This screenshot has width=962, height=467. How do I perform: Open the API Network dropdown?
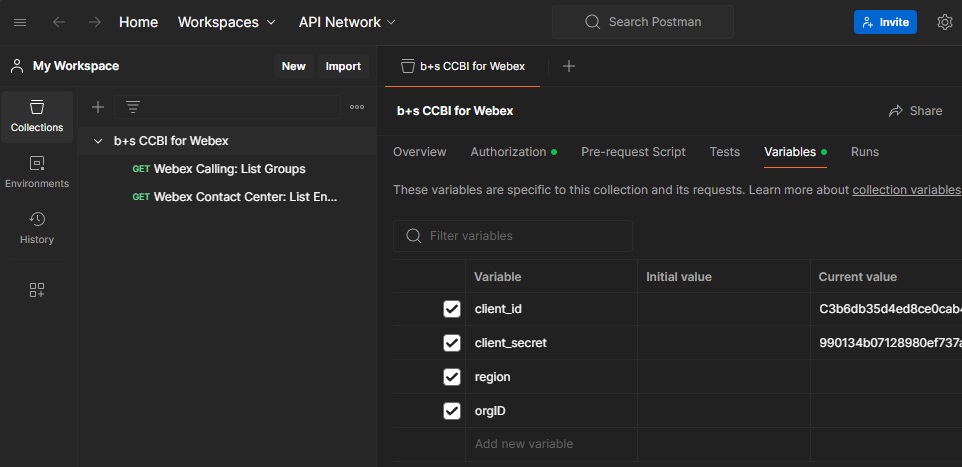347,22
